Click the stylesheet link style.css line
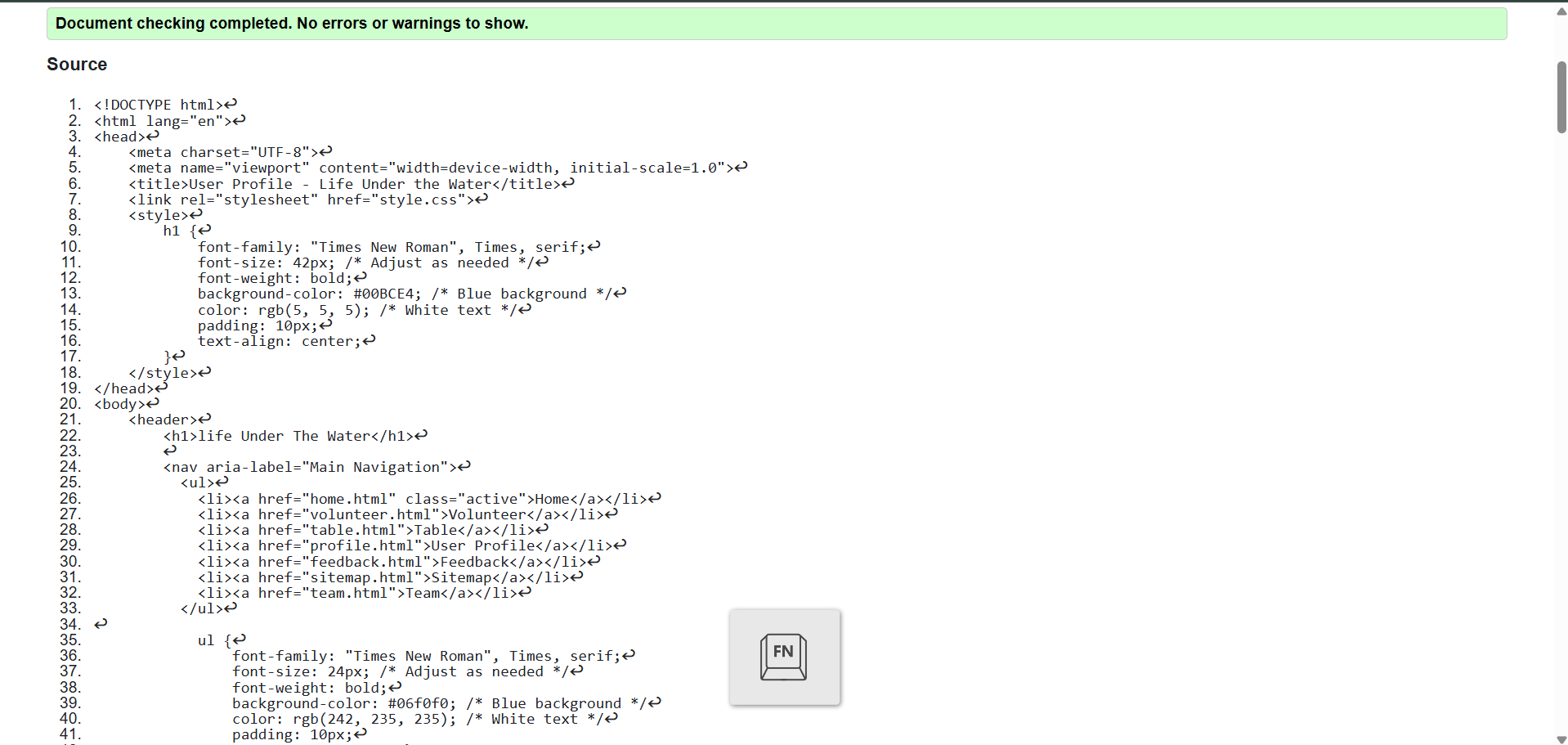This screenshot has width=1568, height=745. pos(299,200)
